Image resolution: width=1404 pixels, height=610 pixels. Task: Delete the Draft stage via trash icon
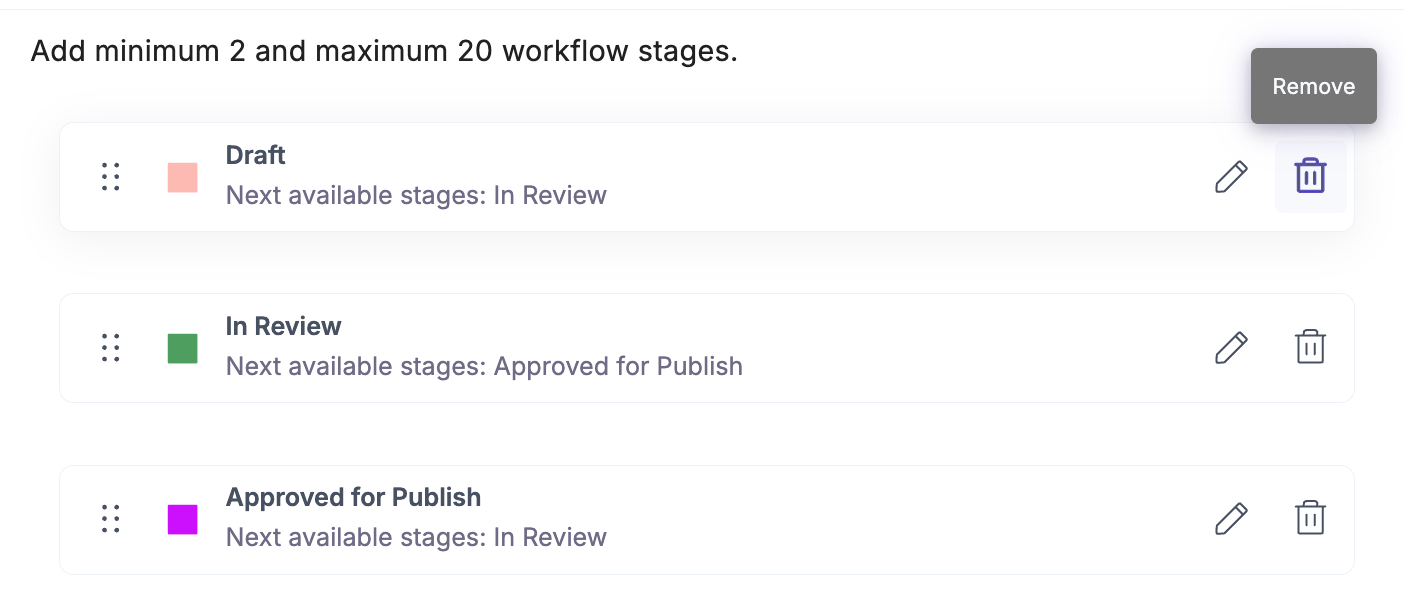click(1310, 176)
